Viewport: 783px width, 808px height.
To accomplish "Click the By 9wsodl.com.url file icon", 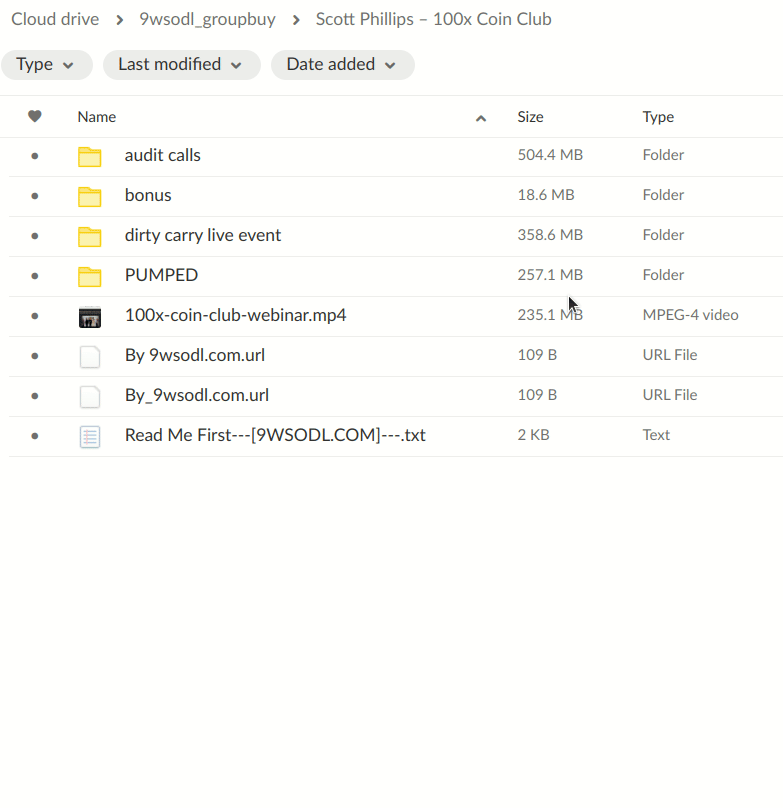I will [x=90, y=357].
